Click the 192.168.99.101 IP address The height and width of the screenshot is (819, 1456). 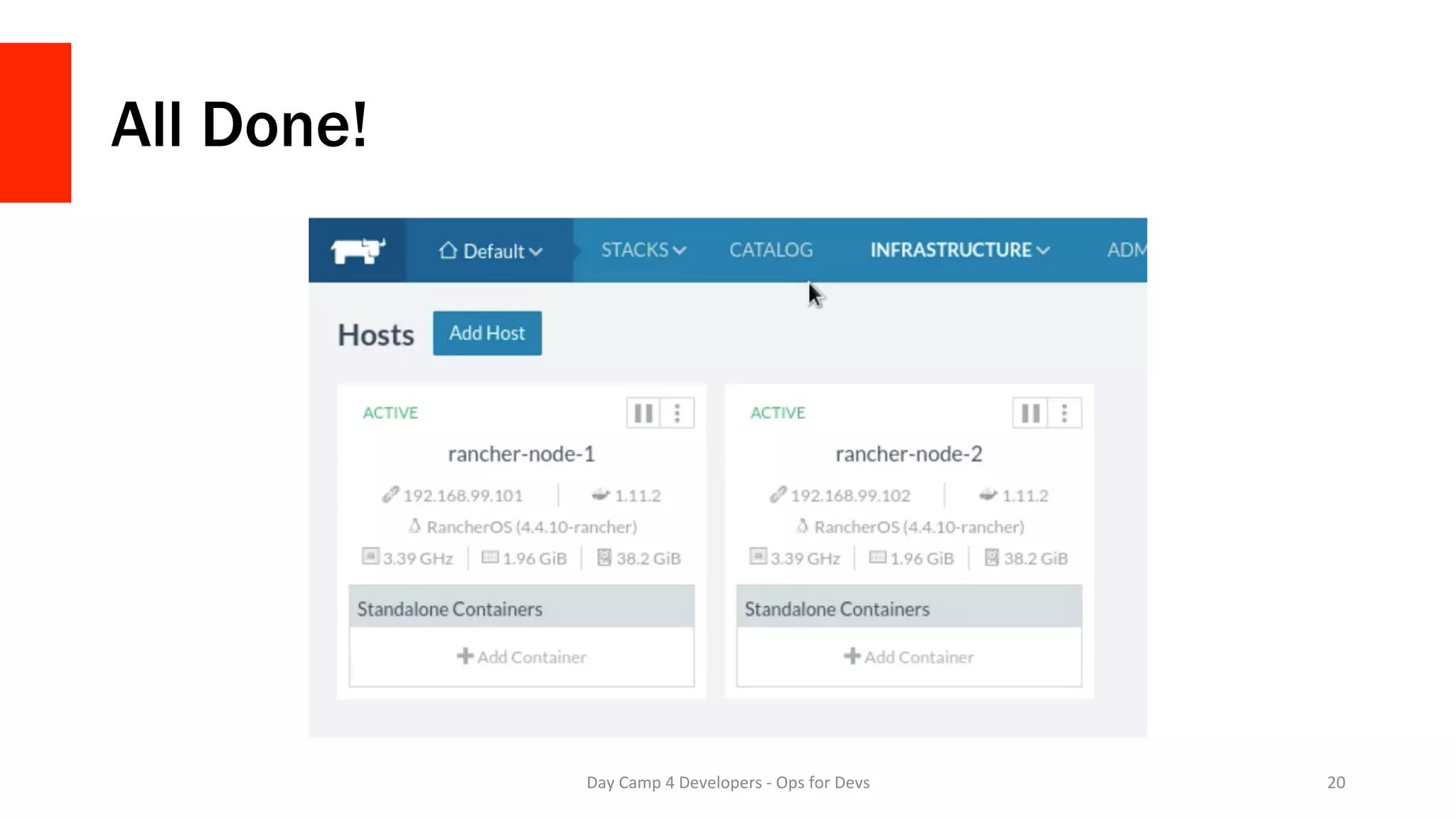click(x=463, y=496)
